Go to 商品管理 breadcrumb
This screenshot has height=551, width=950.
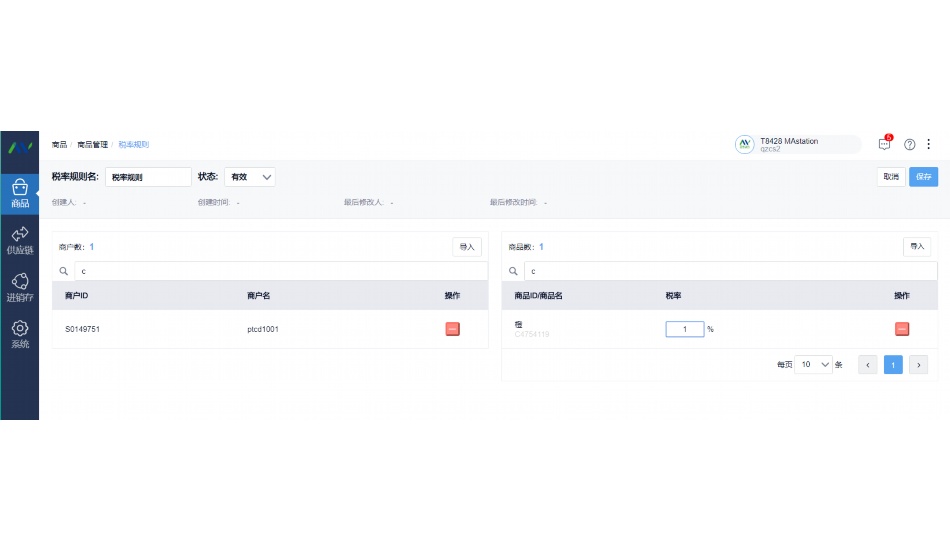(93, 145)
